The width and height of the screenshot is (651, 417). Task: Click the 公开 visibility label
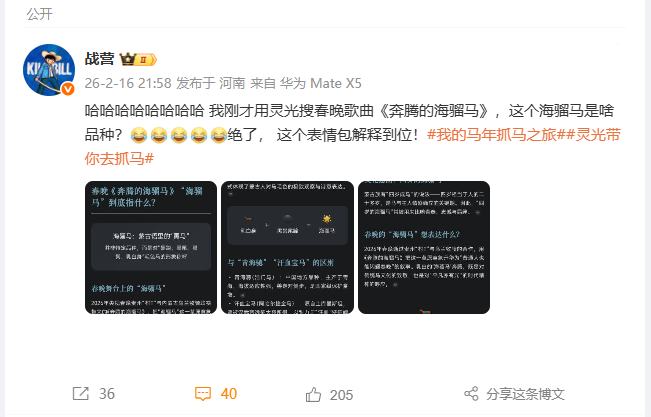(39, 15)
